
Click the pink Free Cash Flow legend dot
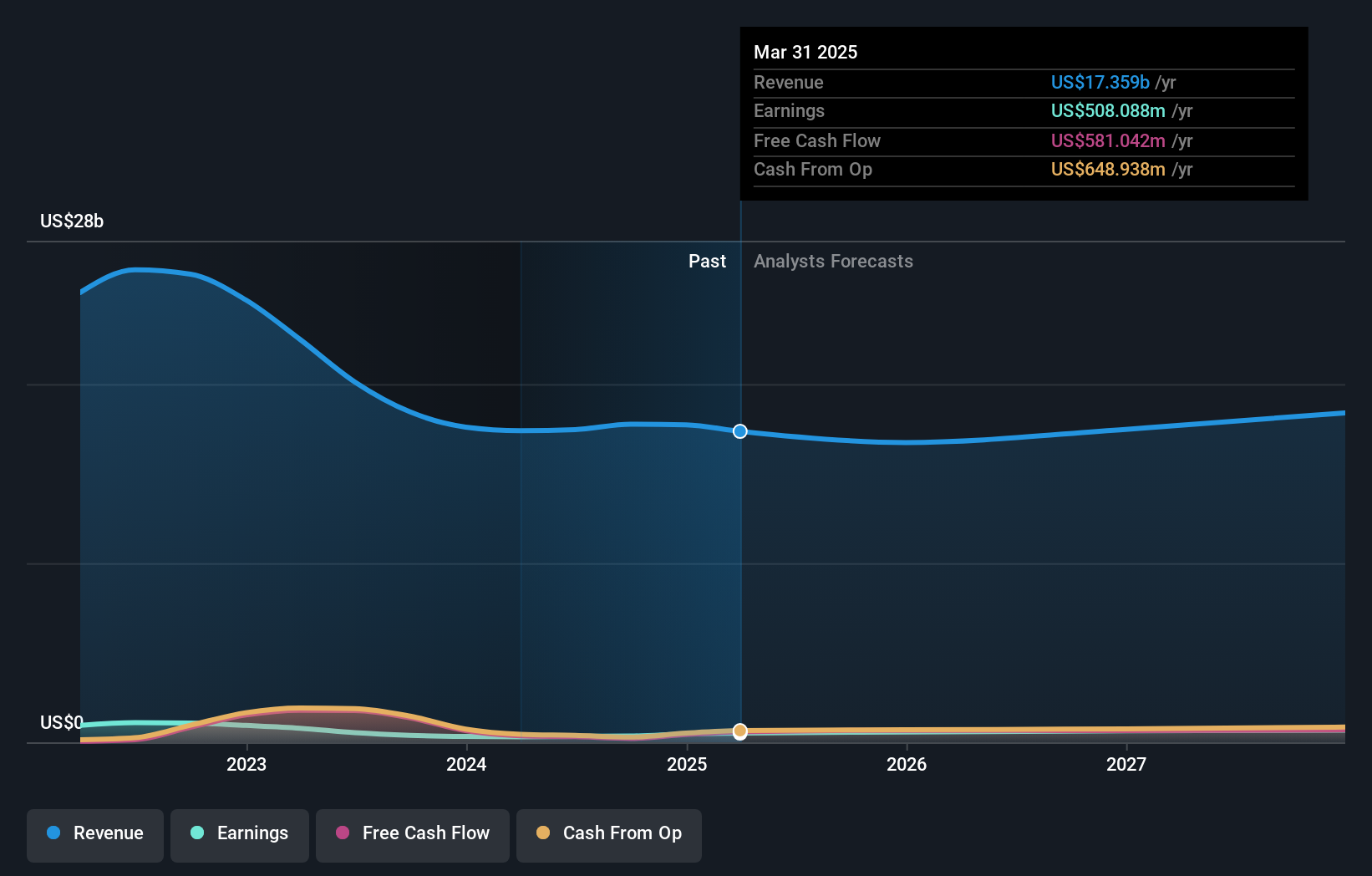[x=343, y=833]
